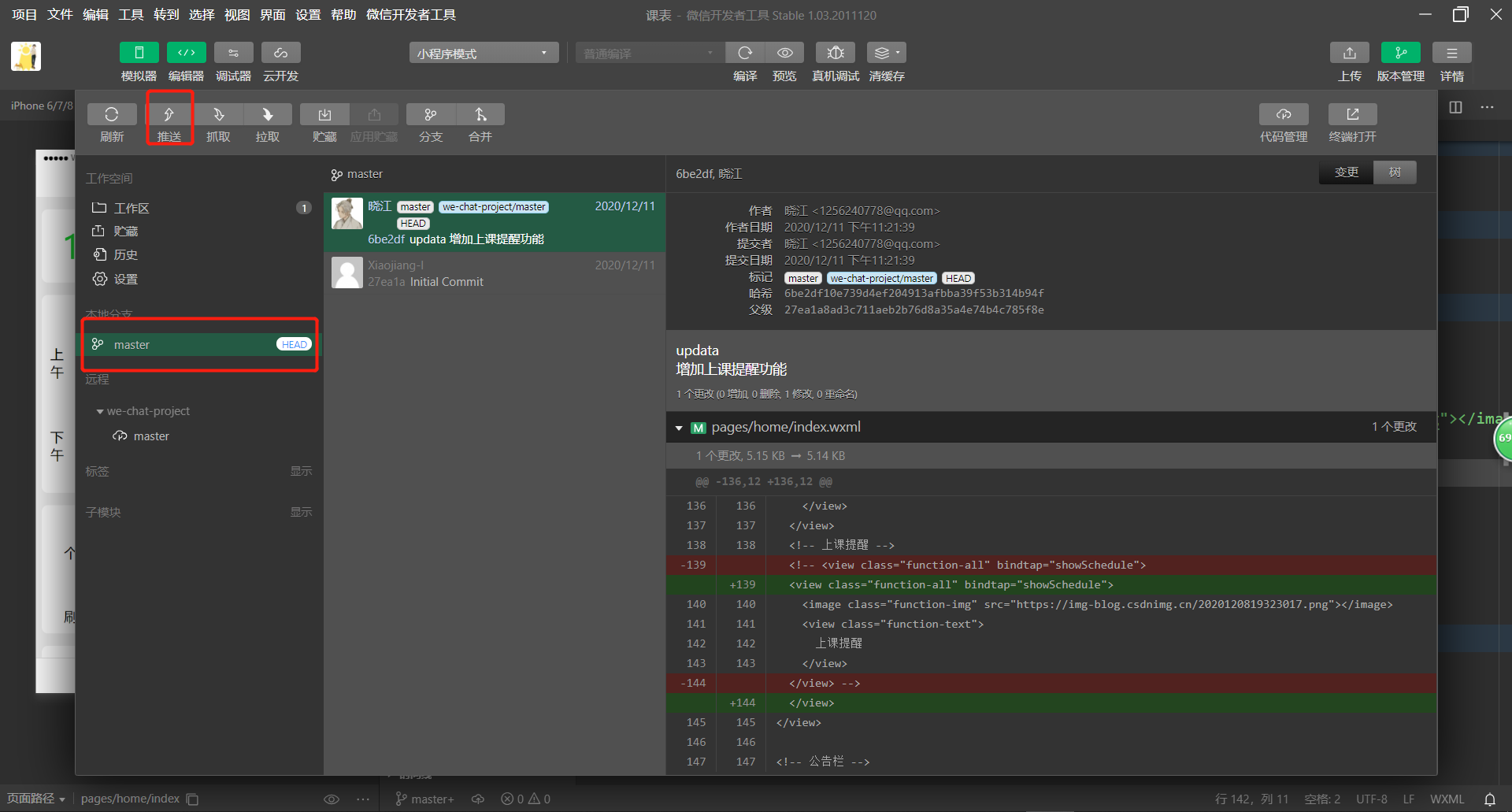Collapse the pages/home/index.wxml diff

coord(679,428)
